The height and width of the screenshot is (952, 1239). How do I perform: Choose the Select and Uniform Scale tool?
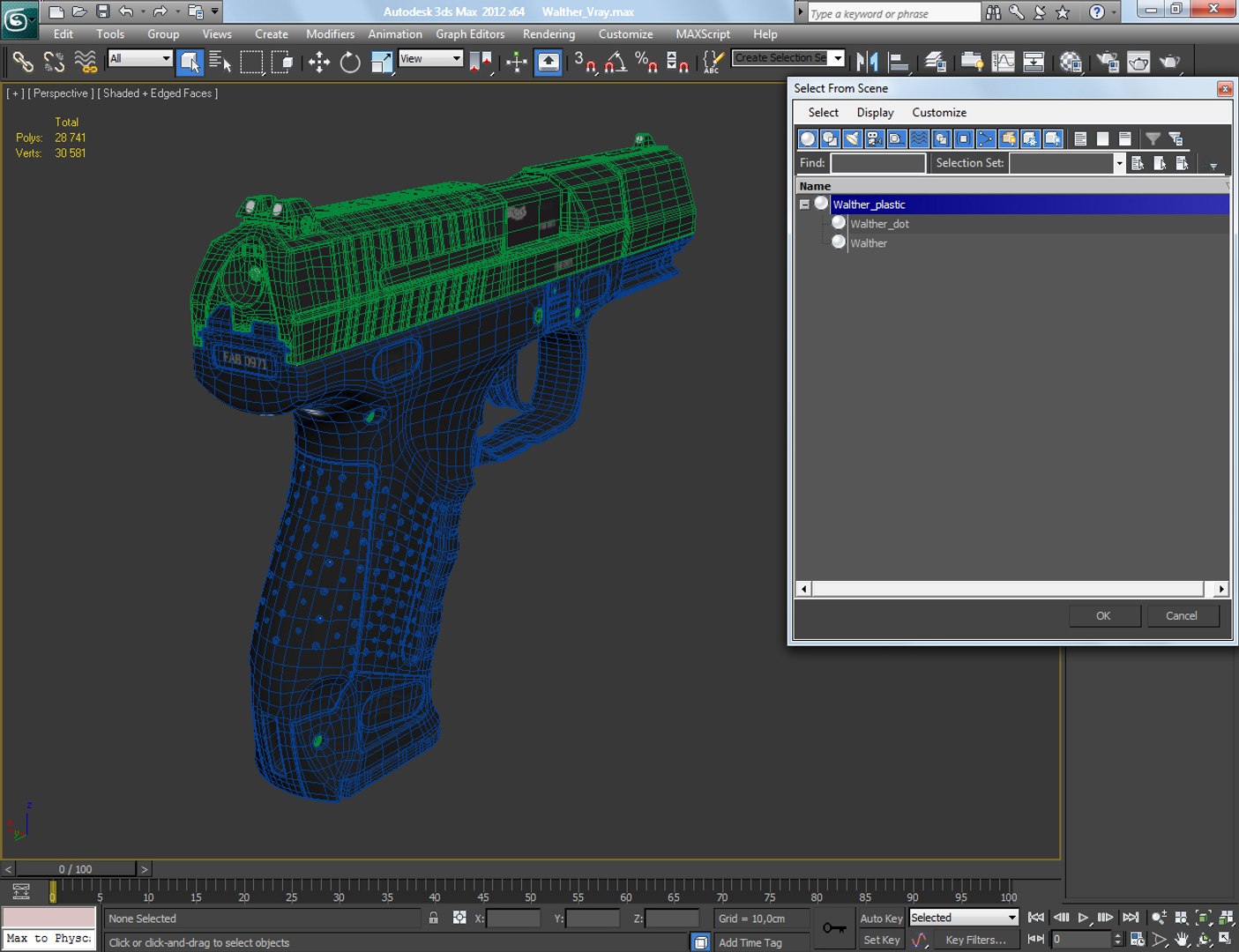[382, 62]
